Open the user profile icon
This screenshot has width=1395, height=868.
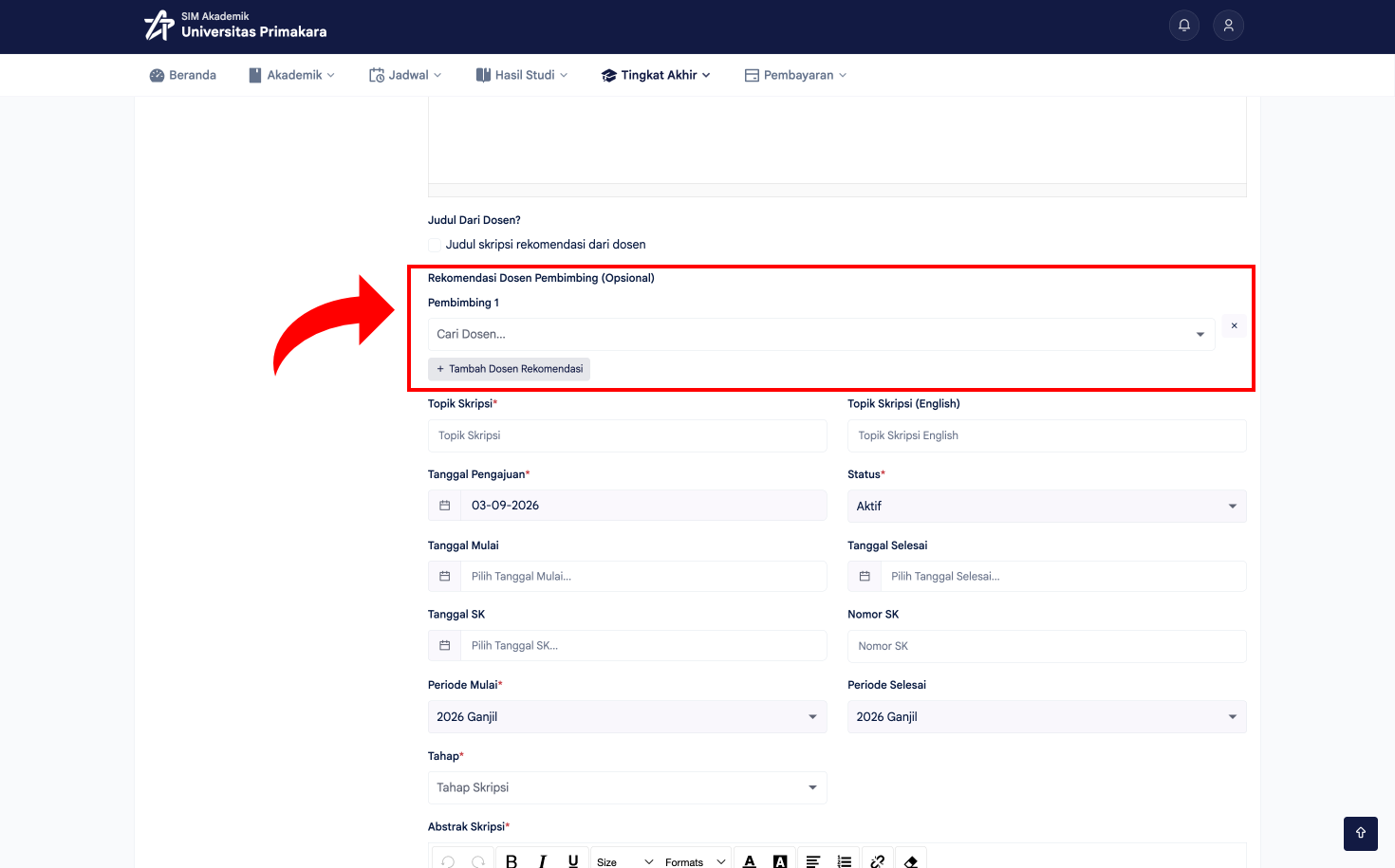(x=1228, y=26)
